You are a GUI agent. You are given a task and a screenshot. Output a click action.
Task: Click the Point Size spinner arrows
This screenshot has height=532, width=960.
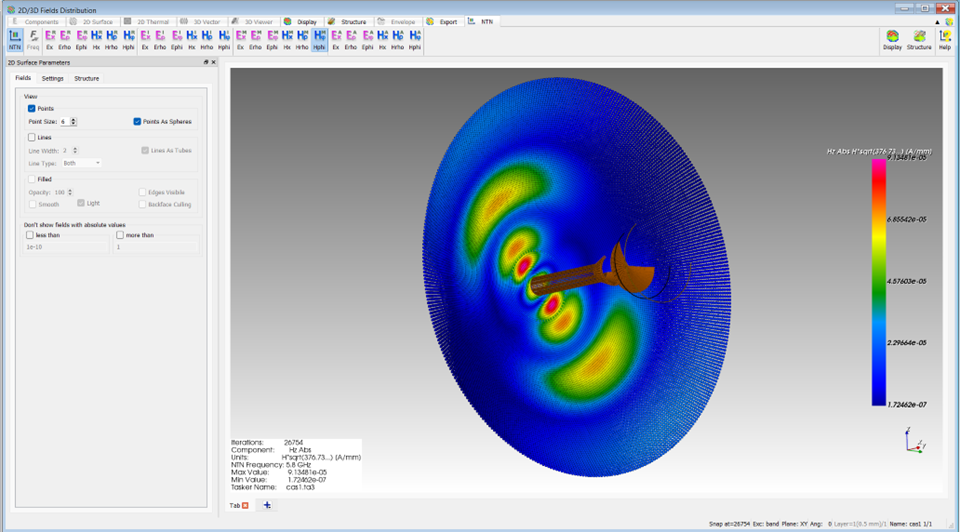tap(73, 122)
